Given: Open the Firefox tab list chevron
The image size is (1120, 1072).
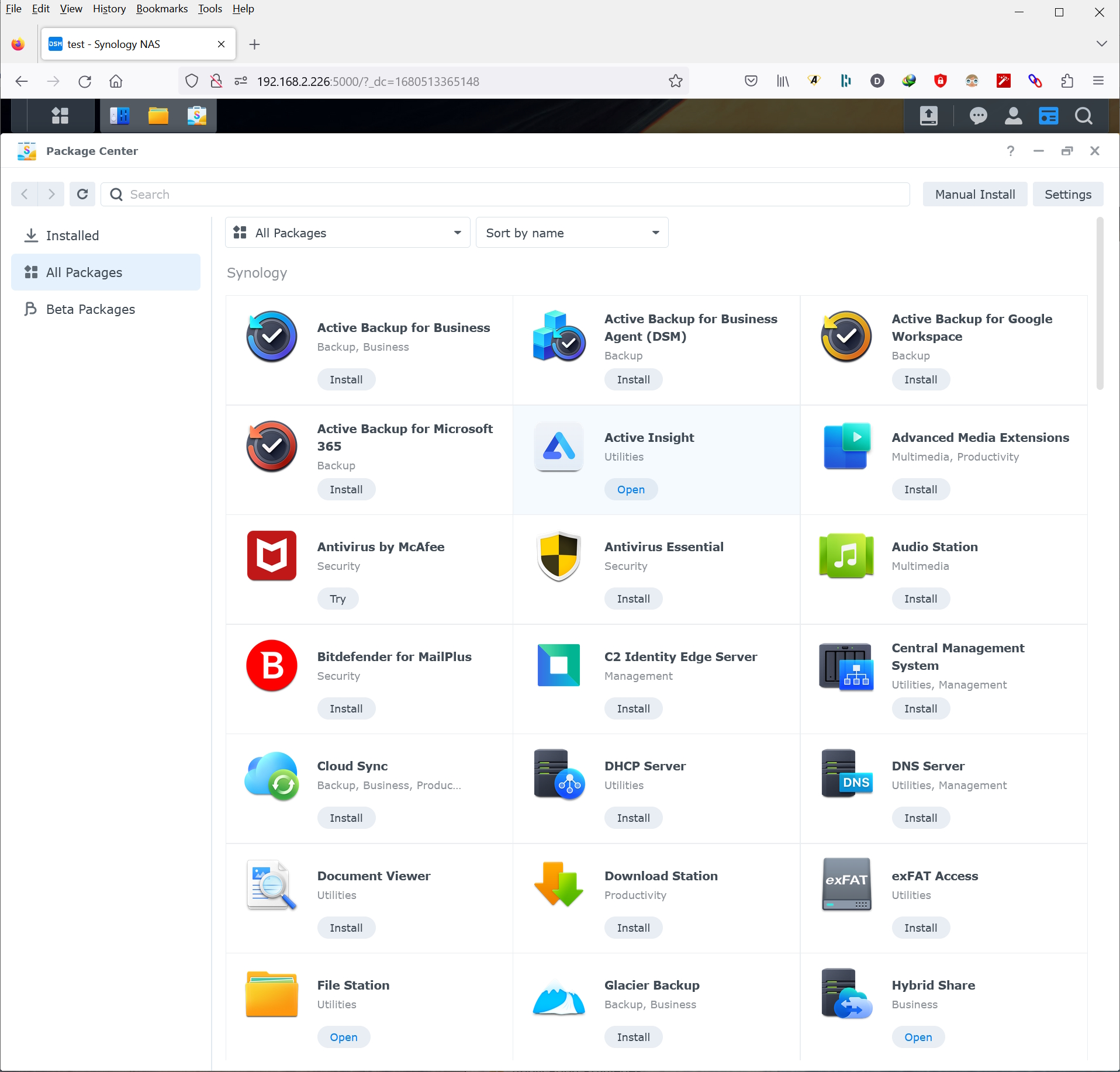Looking at the screenshot, I should 1101,44.
